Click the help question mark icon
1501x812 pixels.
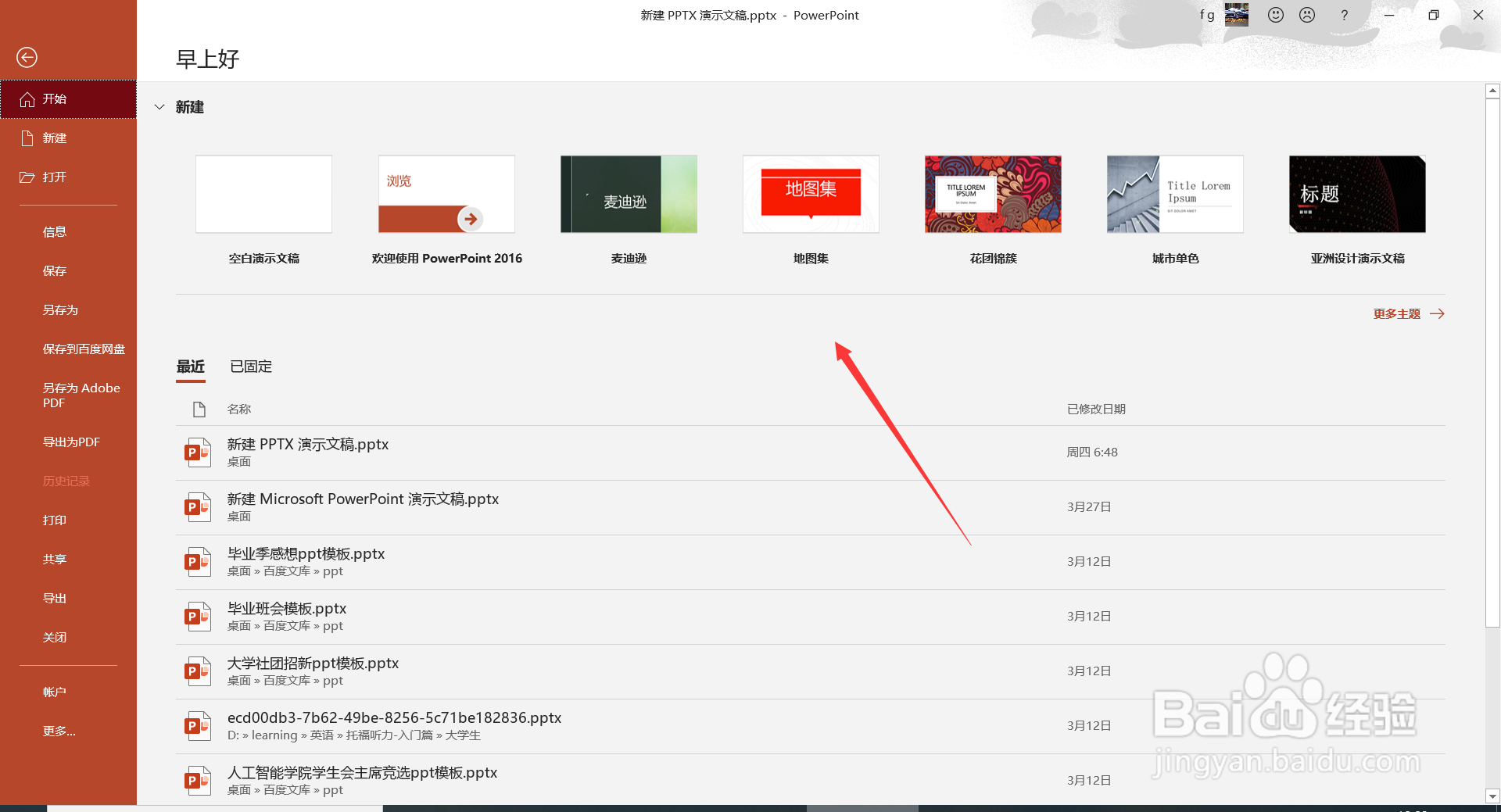click(x=1344, y=15)
